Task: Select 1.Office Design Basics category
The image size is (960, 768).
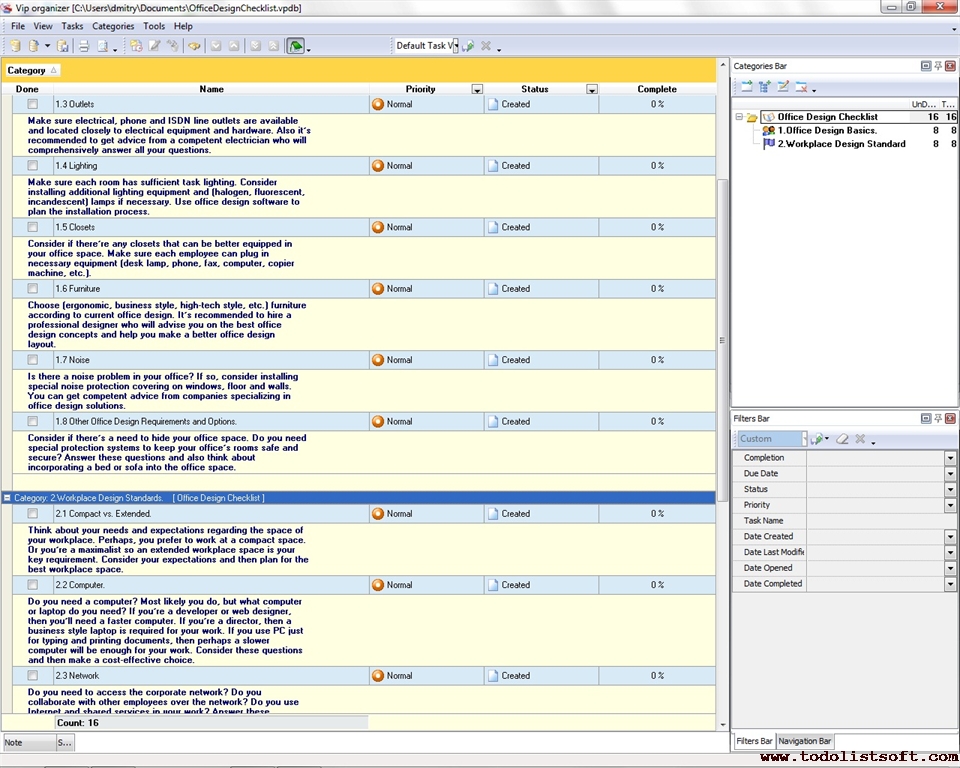Action: [827, 131]
